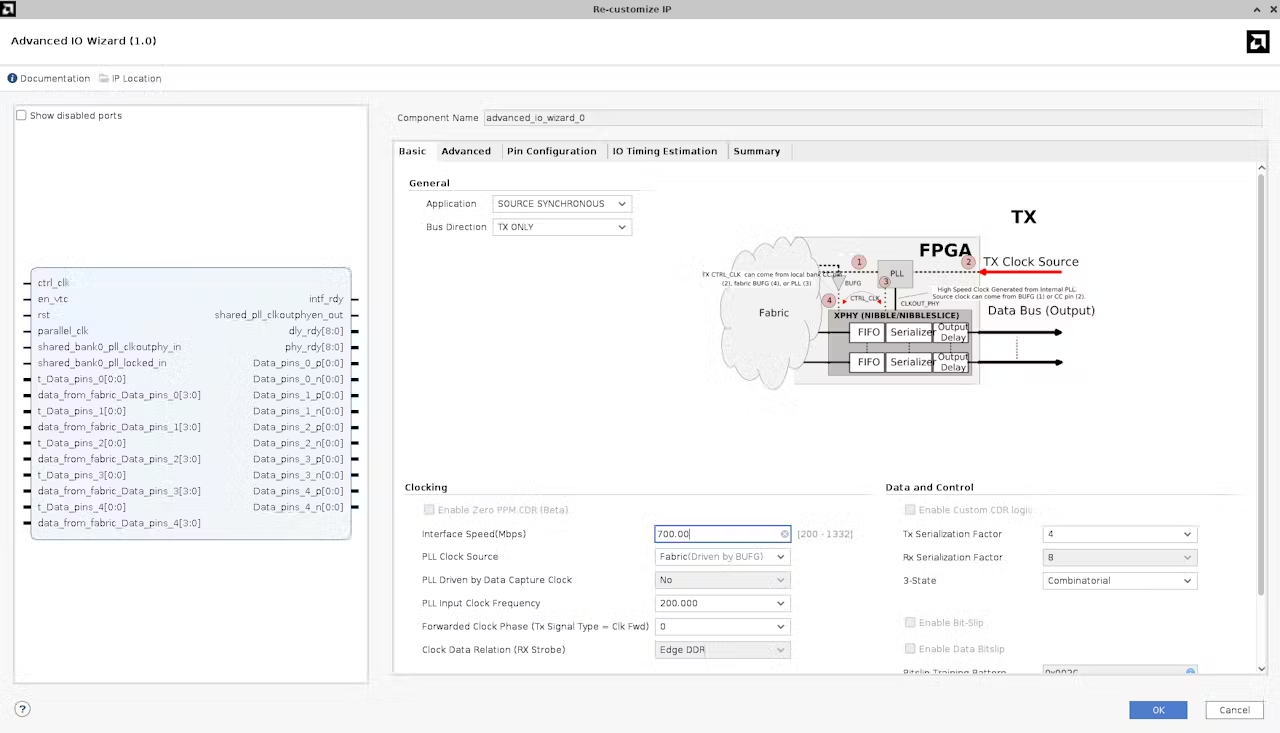Confirm with the OK button
1280x733 pixels.
(1158, 710)
